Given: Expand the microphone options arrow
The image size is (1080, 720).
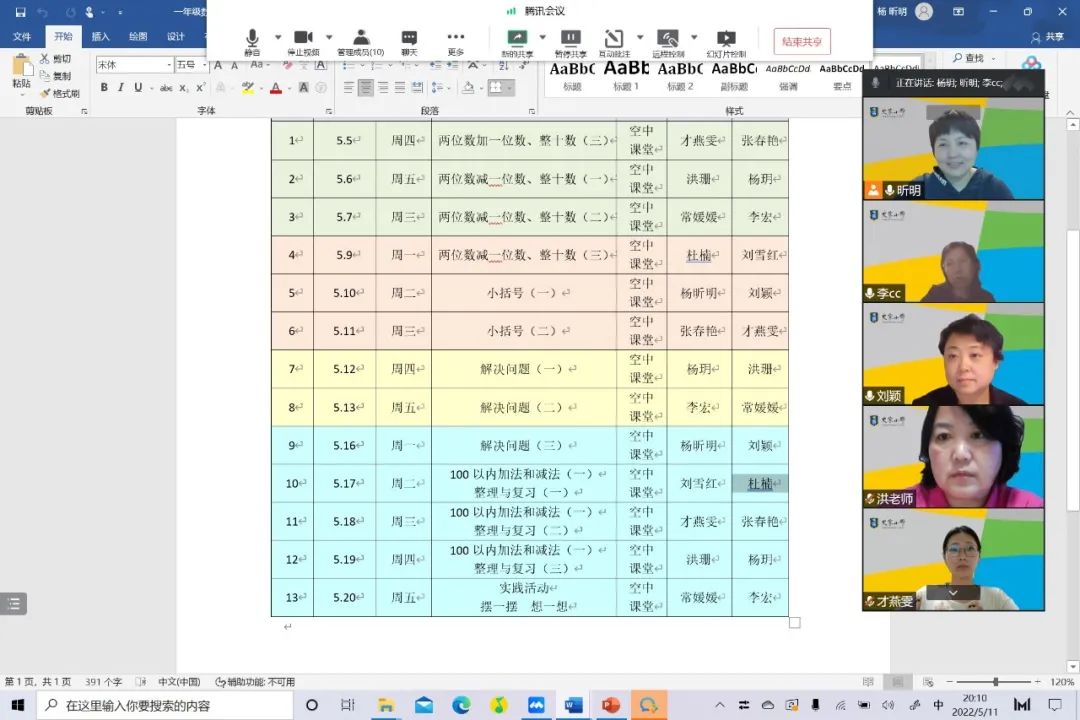Looking at the screenshot, I should pos(278,37).
